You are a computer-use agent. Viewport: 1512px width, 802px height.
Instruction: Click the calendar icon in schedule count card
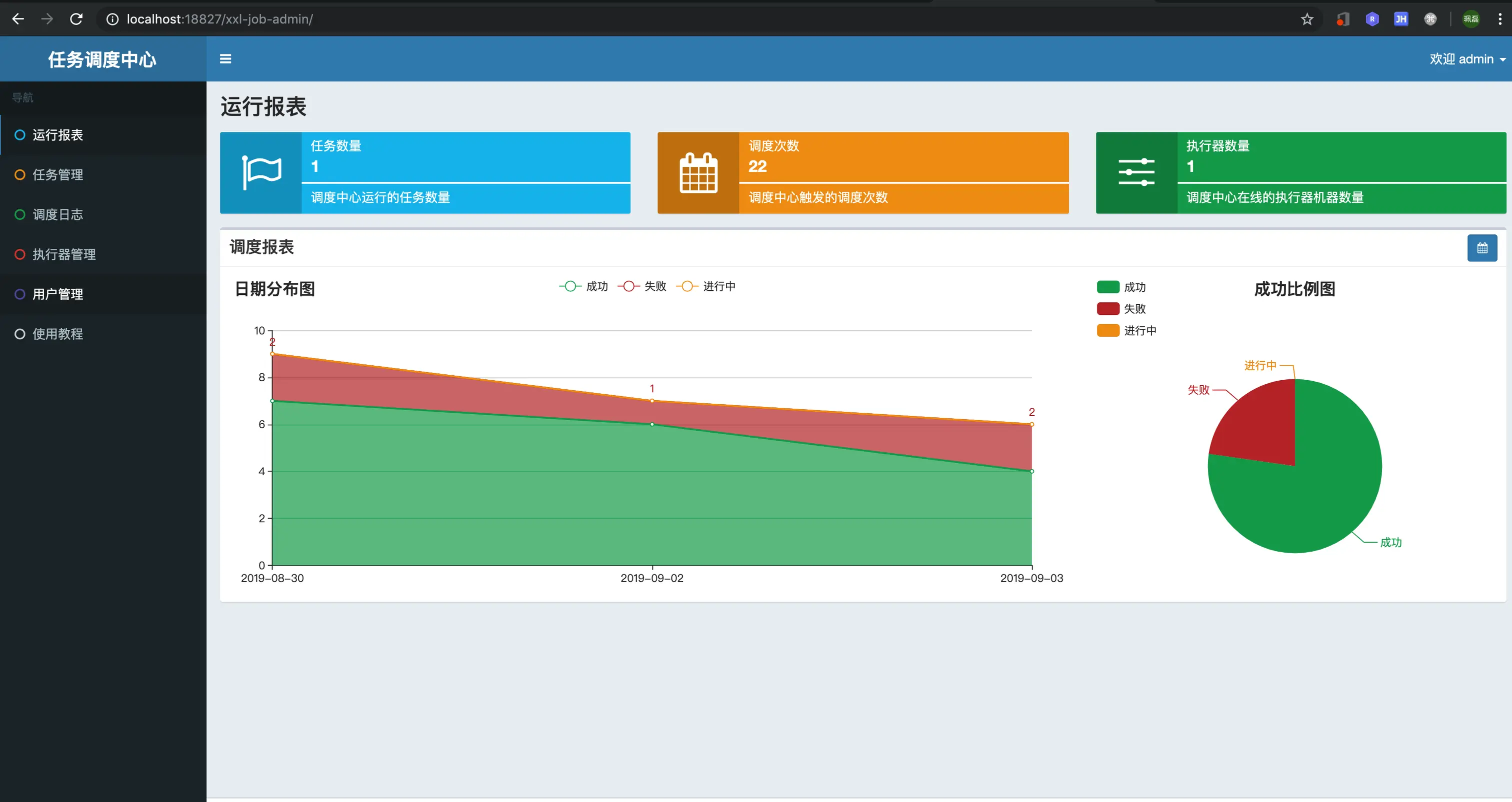(698, 172)
